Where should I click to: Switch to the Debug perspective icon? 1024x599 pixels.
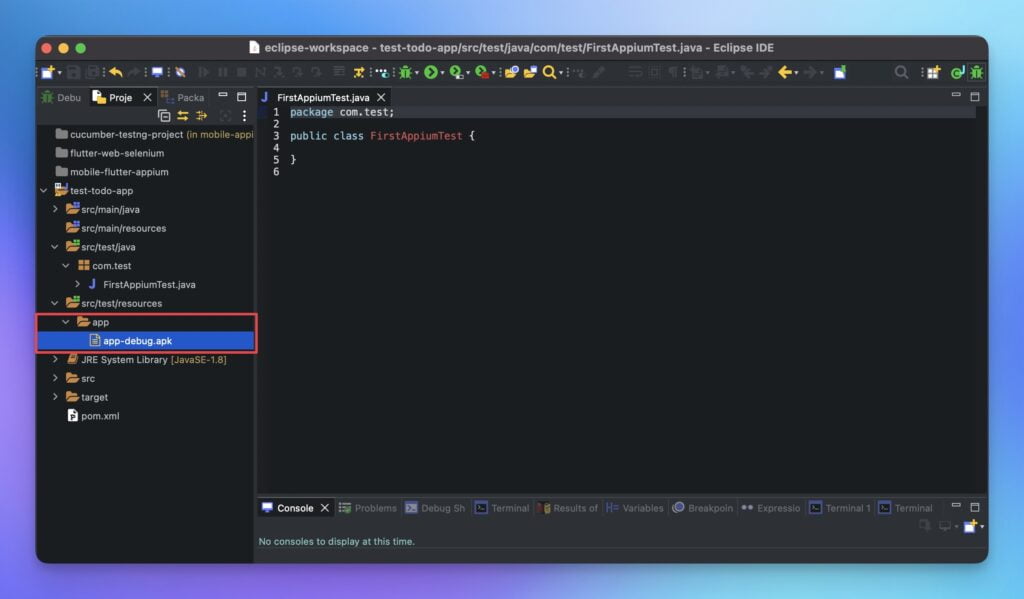point(977,73)
